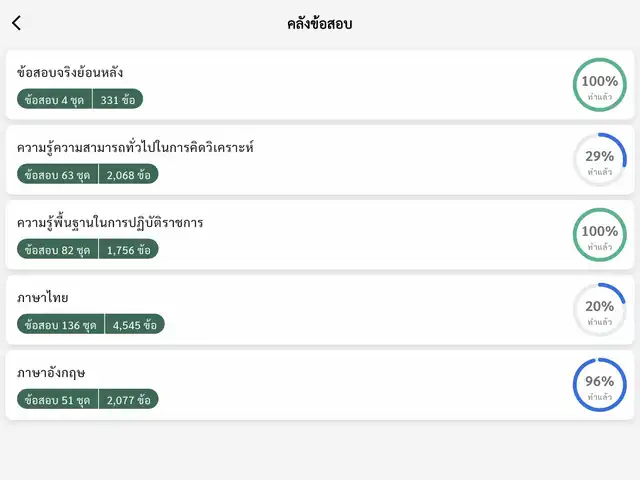Click the 29% completion progress circle

pyautogui.click(x=599, y=160)
